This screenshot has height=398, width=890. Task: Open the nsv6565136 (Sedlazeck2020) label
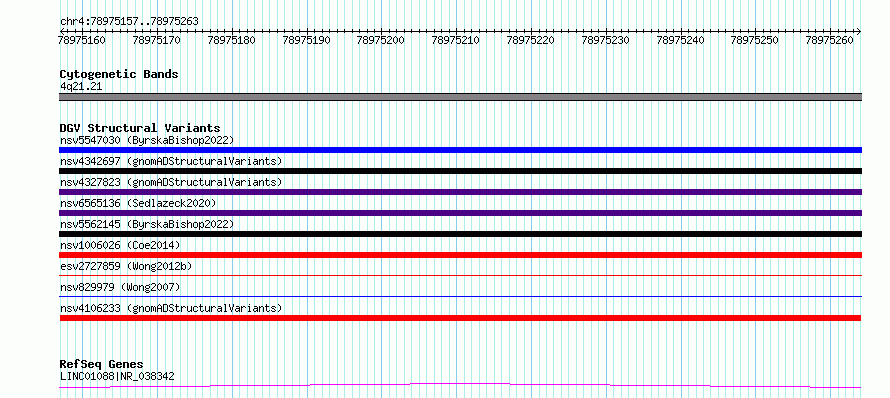[x=138, y=203]
